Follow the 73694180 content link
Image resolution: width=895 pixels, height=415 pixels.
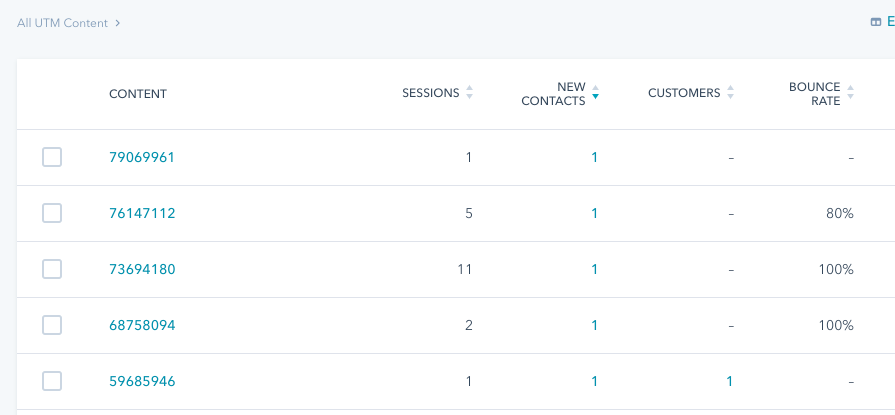point(142,269)
